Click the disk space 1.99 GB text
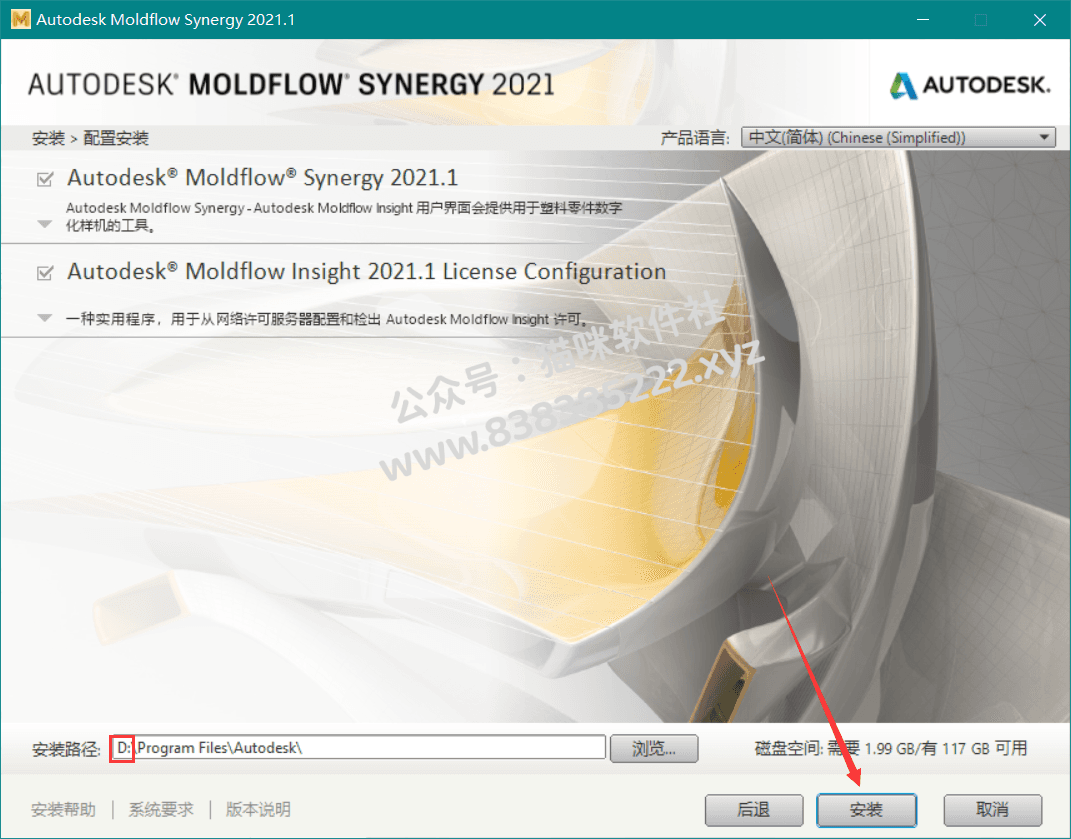 pyautogui.click(x=891, y=749)
